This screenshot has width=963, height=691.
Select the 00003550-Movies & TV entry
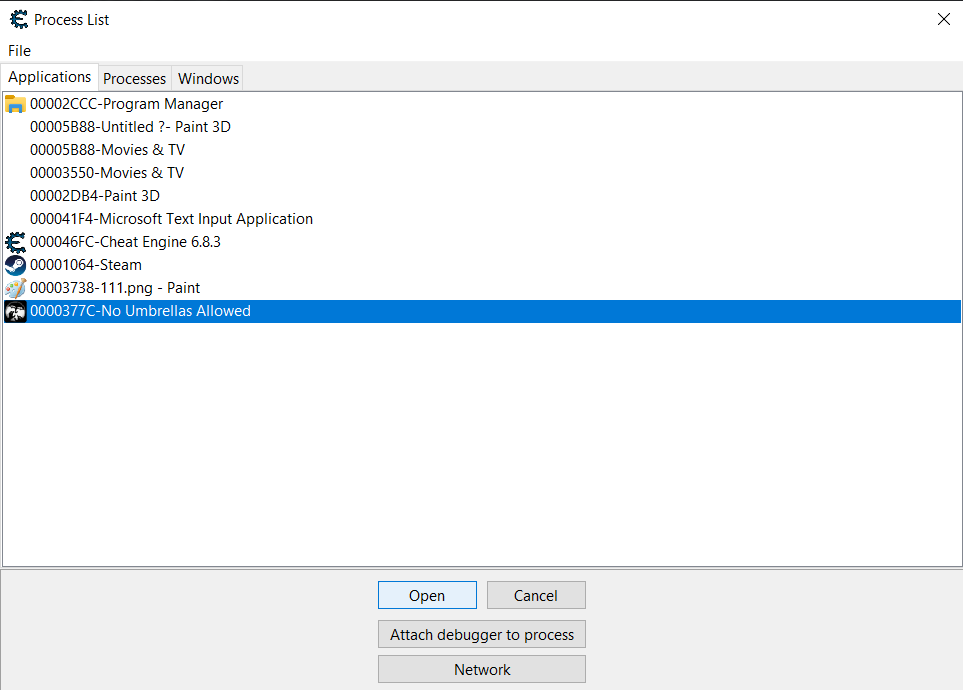click(107, 173)
